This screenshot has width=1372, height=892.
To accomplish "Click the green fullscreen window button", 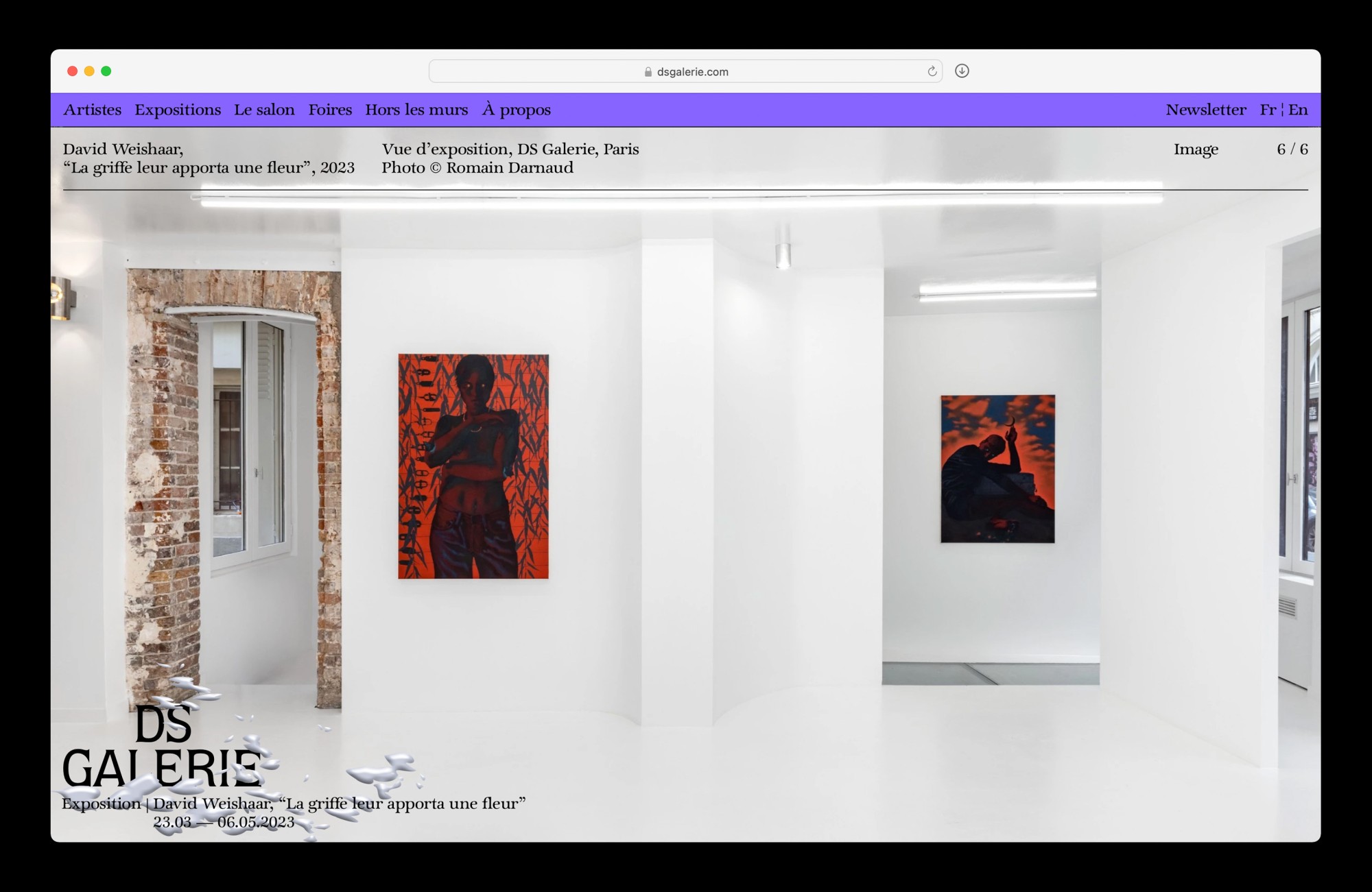I will pos(106,71).
